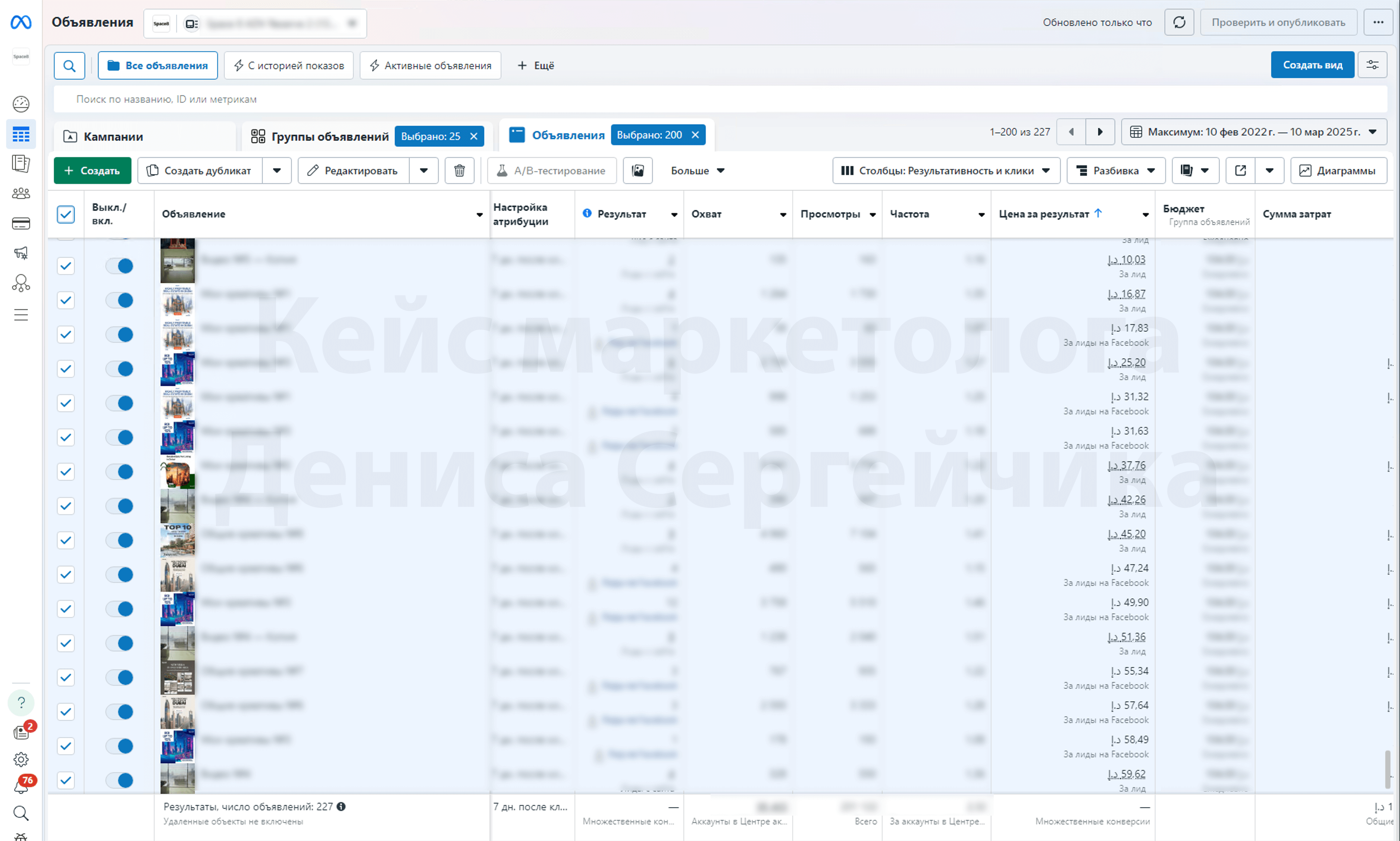Delete selected ads with trash icon
The height and width of the screenshot is (841, 1400).
459,170
